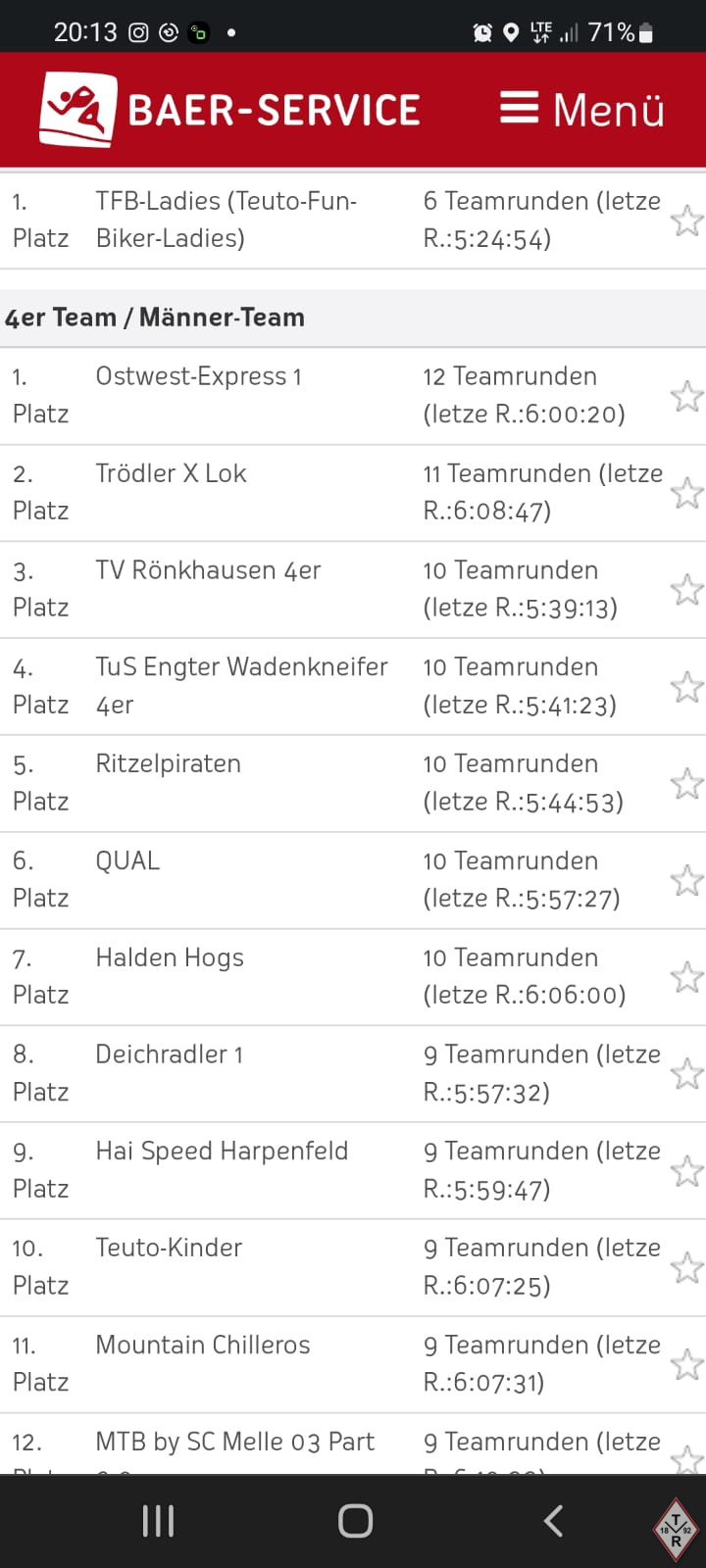Open the Ostwest-Express 1 team entry
This screenshot has height=1568, width=706.
click(x=198, y=377)
